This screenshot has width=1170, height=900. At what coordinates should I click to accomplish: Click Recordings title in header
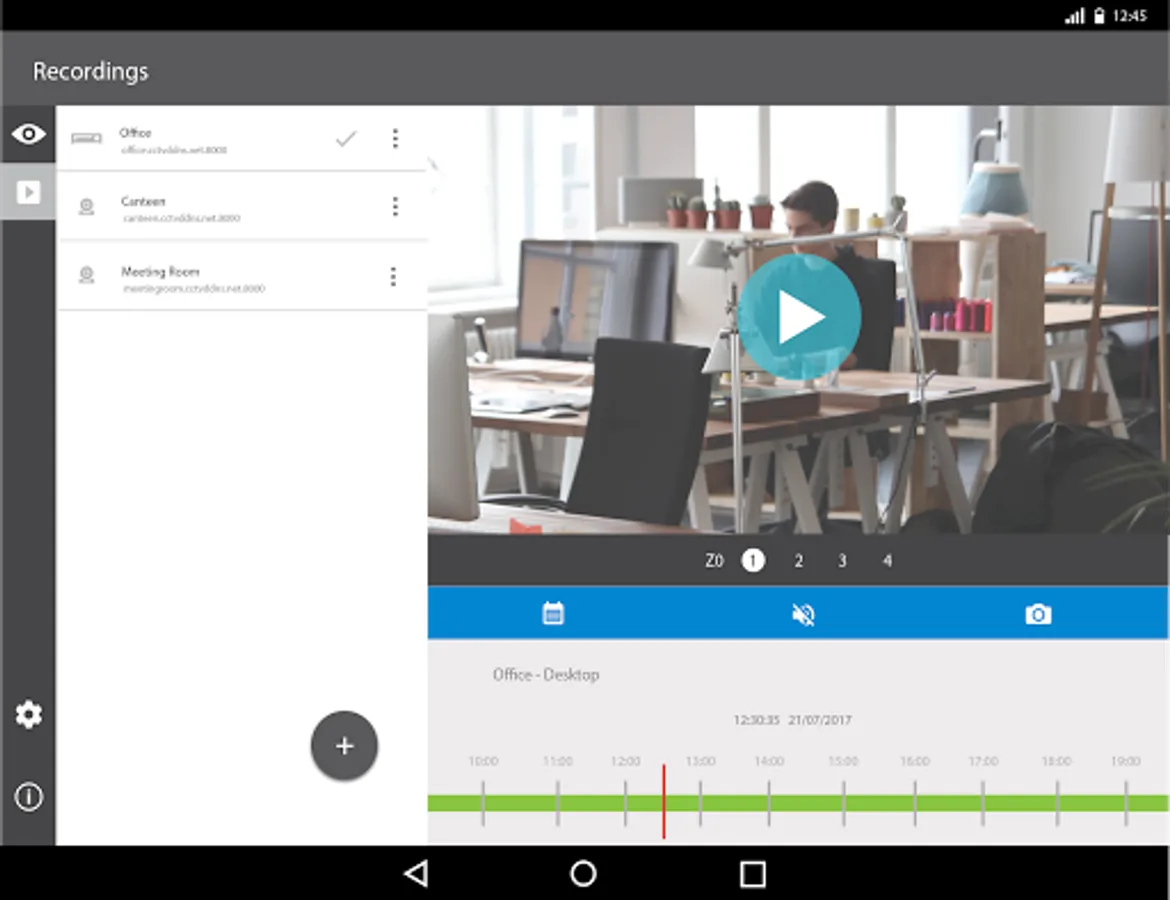(90, 72)
